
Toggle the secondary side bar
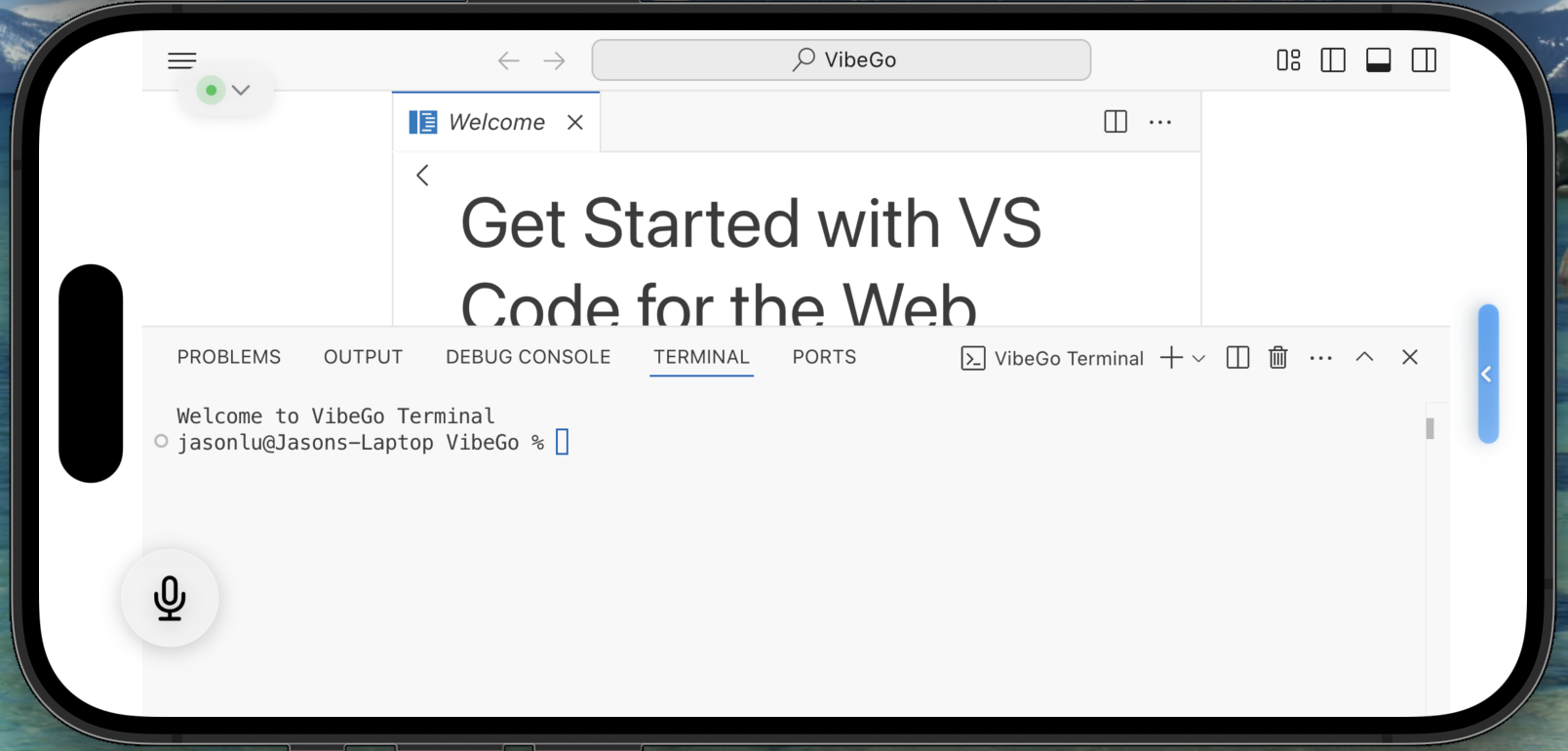(1424, 60)
